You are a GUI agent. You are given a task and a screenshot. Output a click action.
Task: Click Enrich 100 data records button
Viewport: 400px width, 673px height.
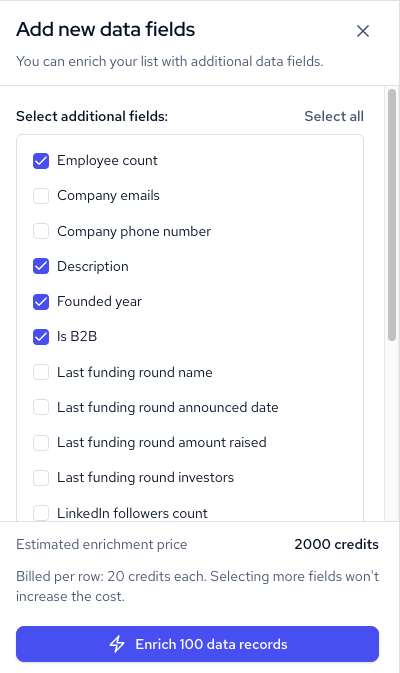coord(197,644)
